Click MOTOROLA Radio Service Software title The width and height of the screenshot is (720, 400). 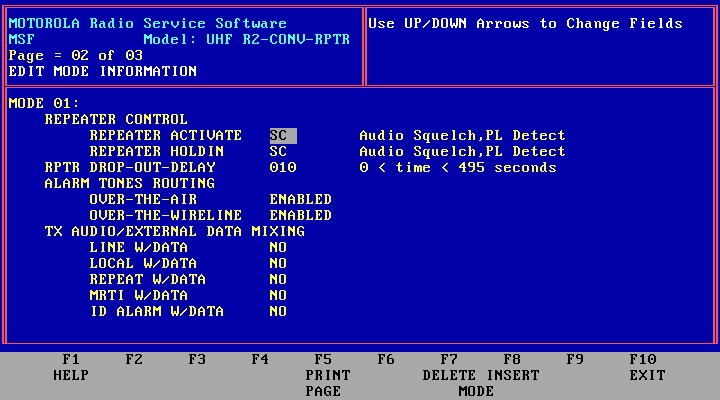[x=147, y=23]
